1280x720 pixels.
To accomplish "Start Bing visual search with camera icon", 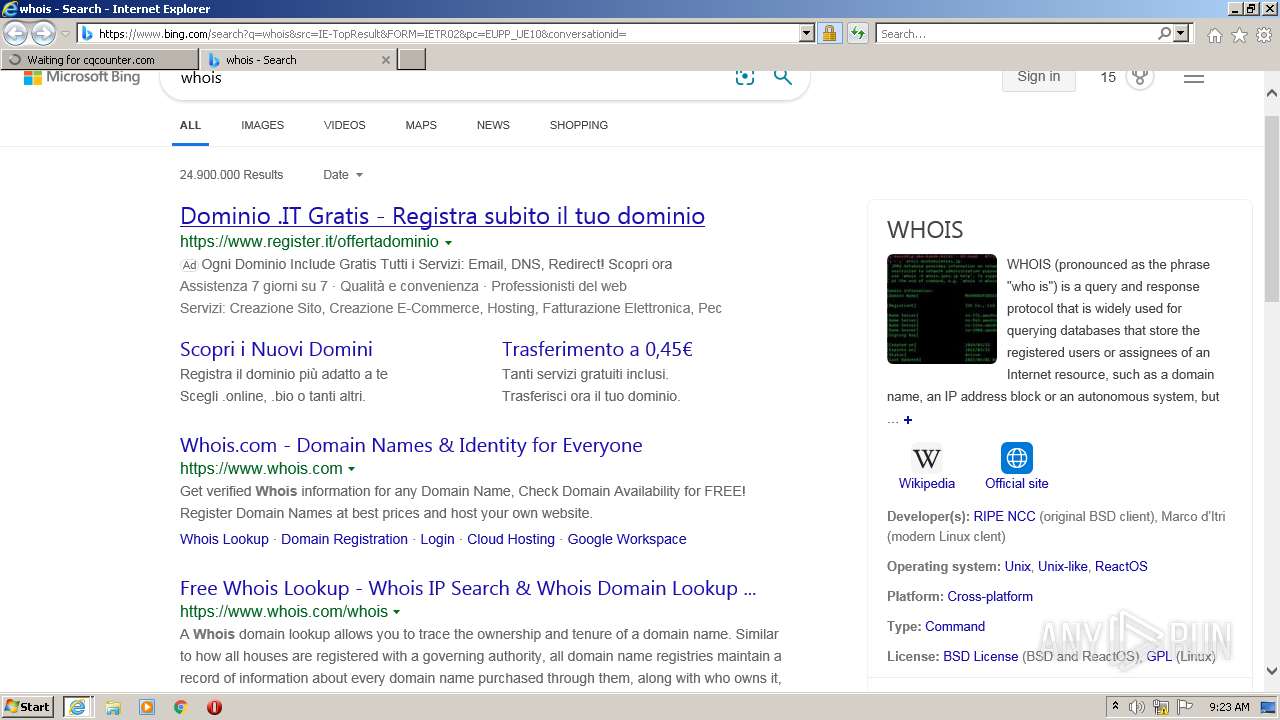I will (744, 78).
